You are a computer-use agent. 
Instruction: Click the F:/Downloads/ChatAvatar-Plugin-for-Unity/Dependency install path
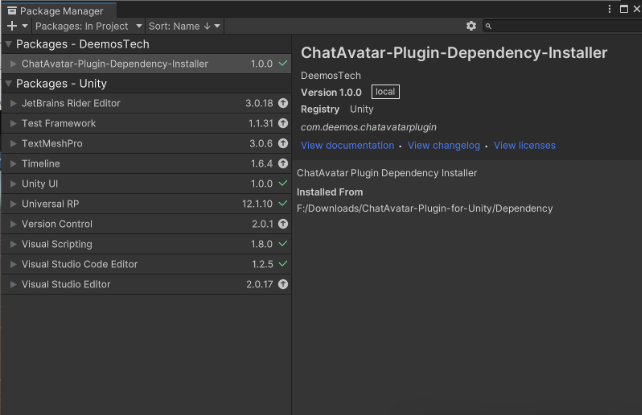coord(425,209)
